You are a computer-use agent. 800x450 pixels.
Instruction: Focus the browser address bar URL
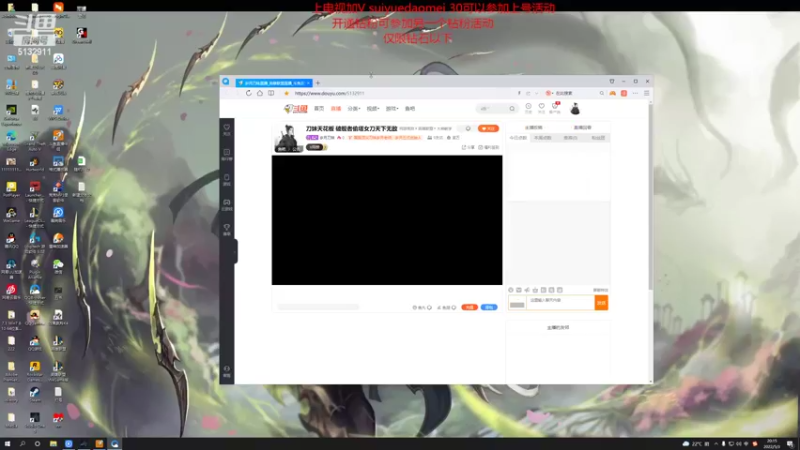point(329,93)
